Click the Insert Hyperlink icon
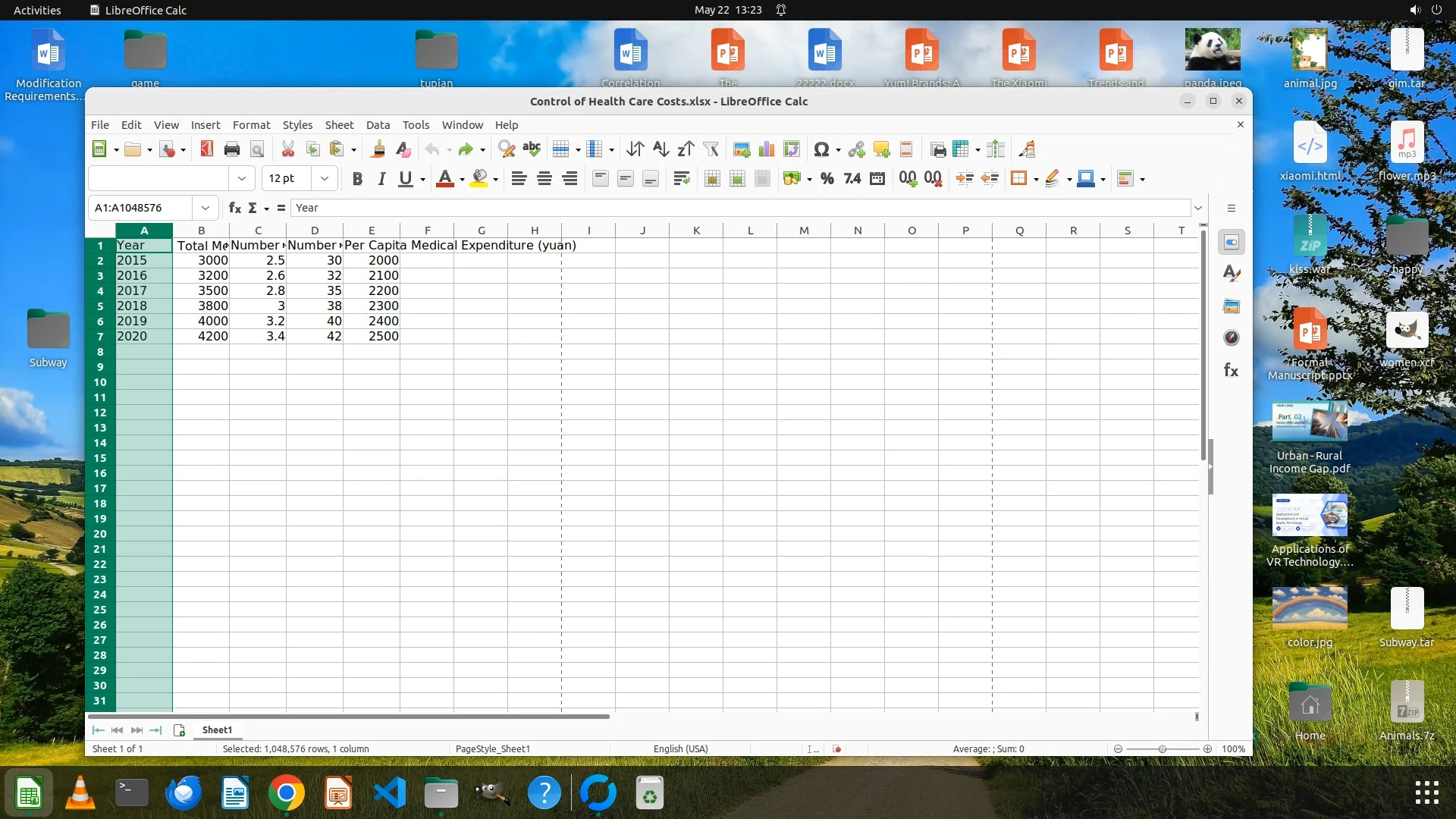Viewport: 1456px width, 819px height. point(856,149)
